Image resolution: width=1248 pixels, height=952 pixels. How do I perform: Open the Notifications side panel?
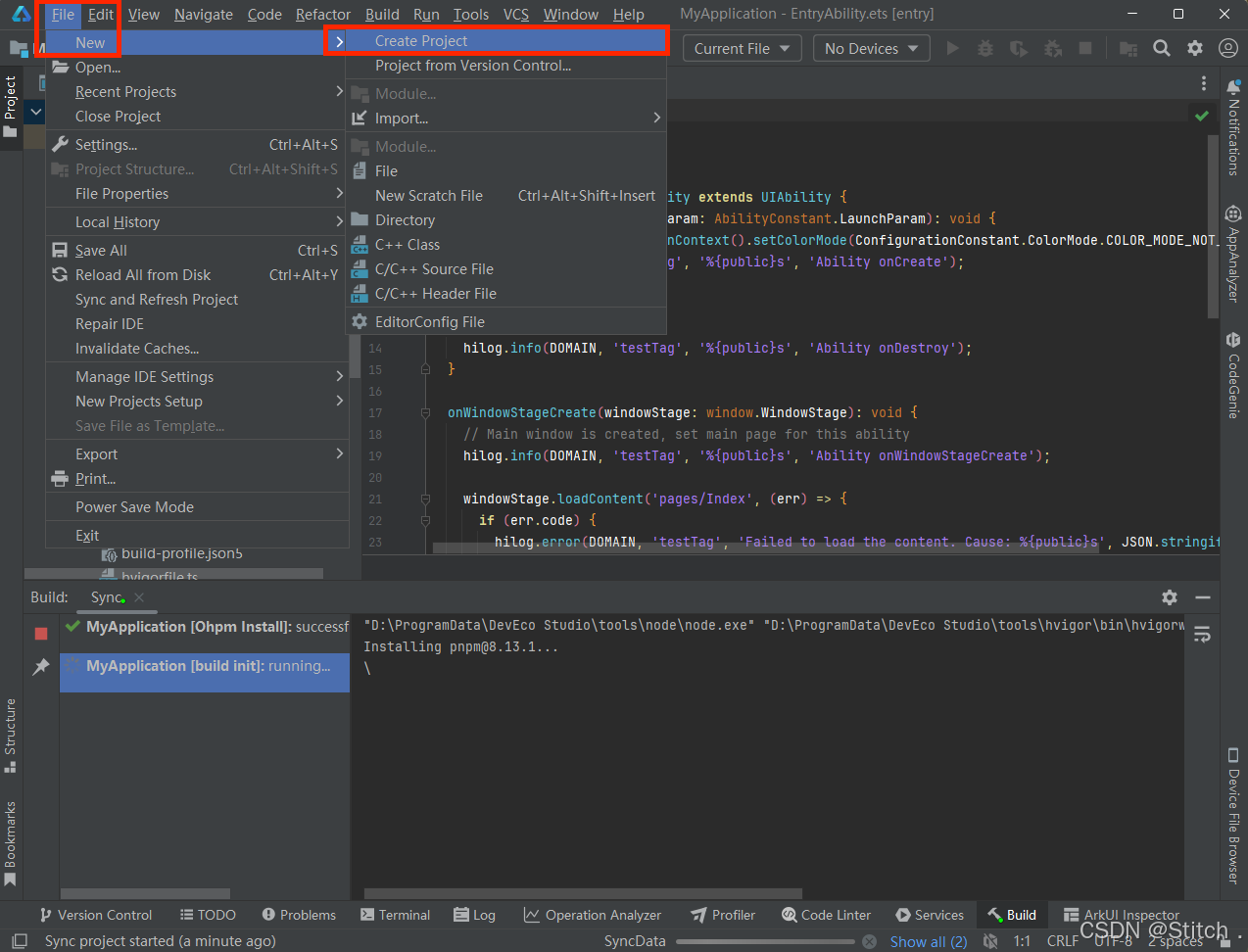coord(1233,127)
